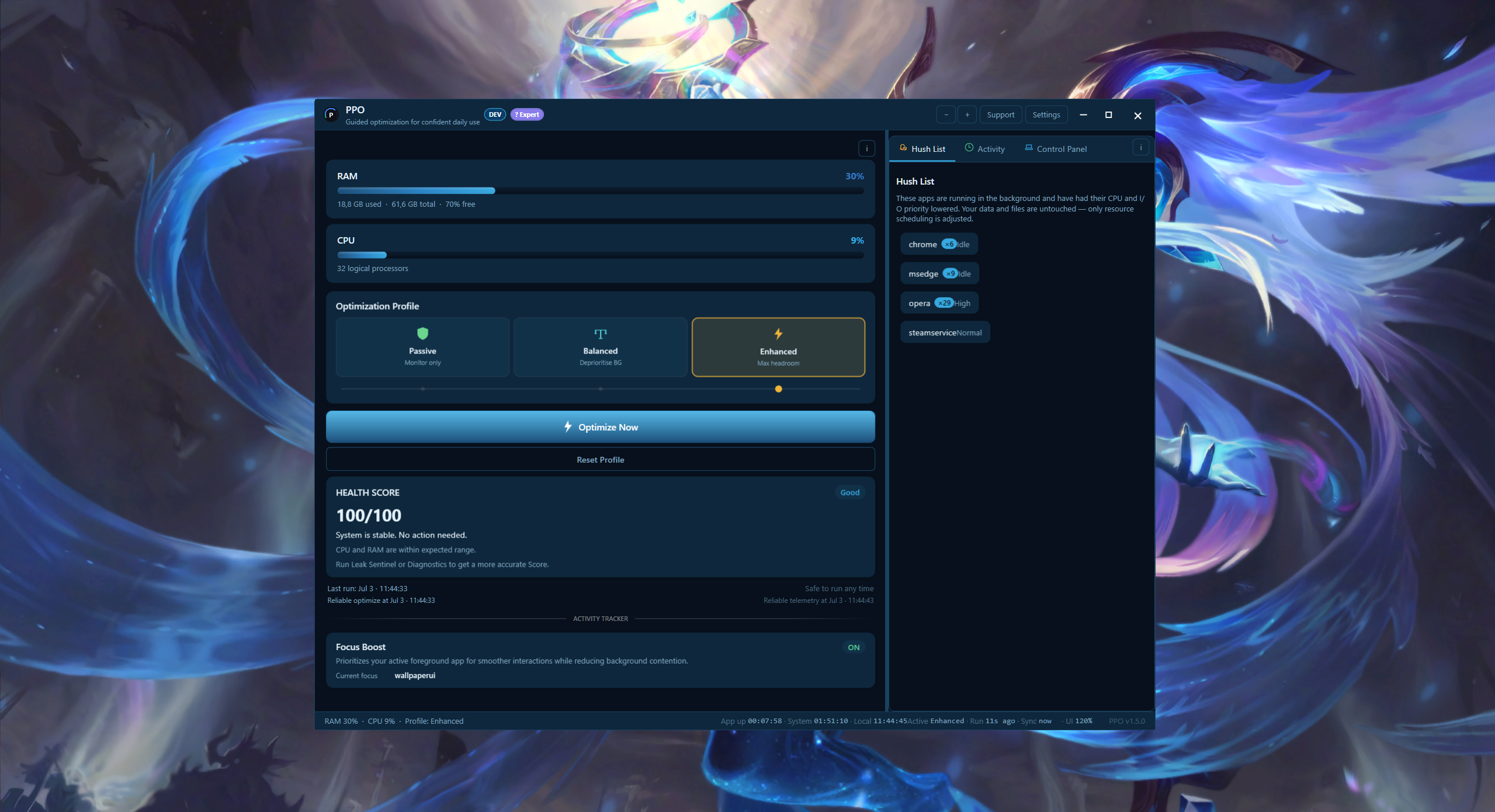
Task: Click the 'Safe to run any time' text
Action: click(x=839, y=589)
